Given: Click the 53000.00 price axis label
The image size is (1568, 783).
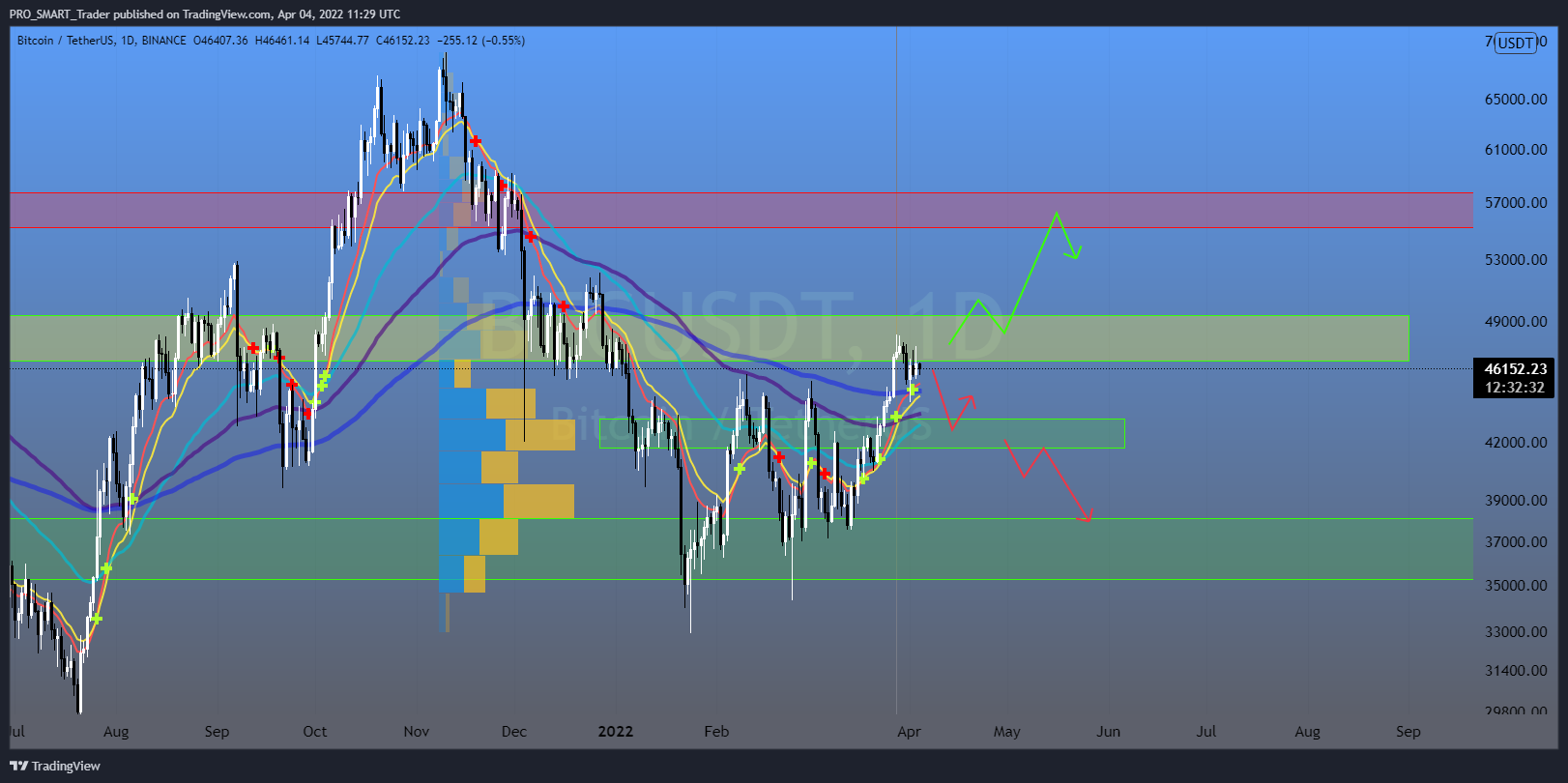Looking at the screenshot, I should click(1516, 259).
